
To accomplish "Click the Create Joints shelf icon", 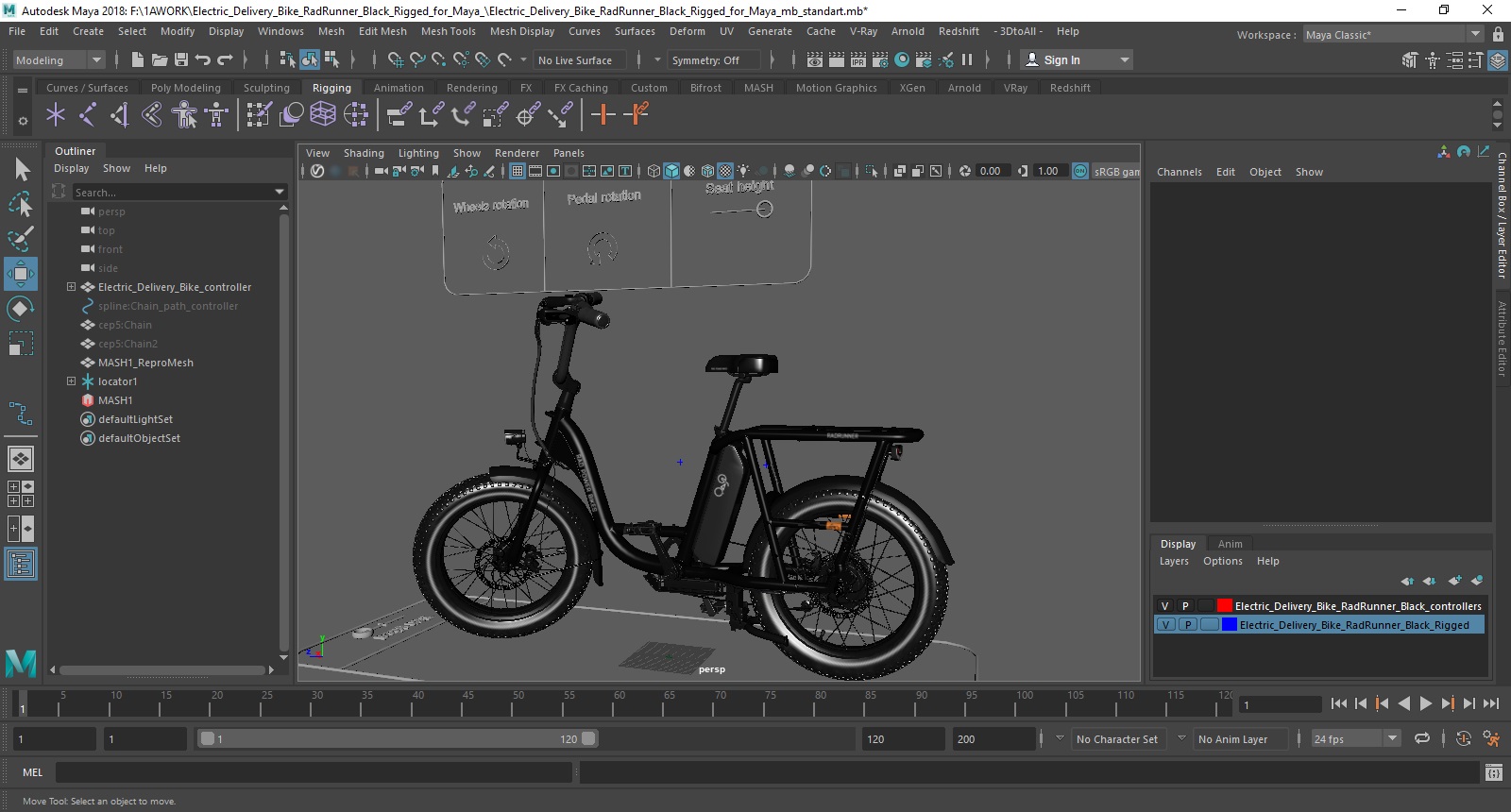I will point(88,115).
